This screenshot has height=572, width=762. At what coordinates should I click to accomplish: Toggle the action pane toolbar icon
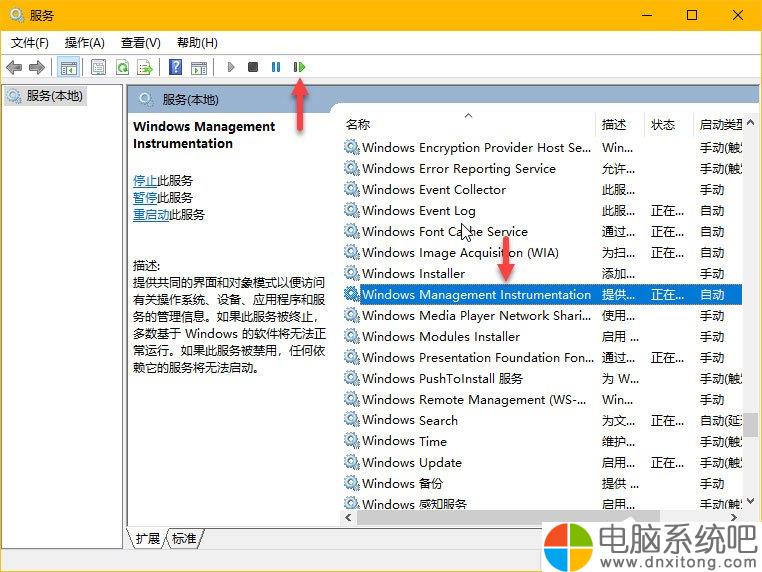[199, 67]
